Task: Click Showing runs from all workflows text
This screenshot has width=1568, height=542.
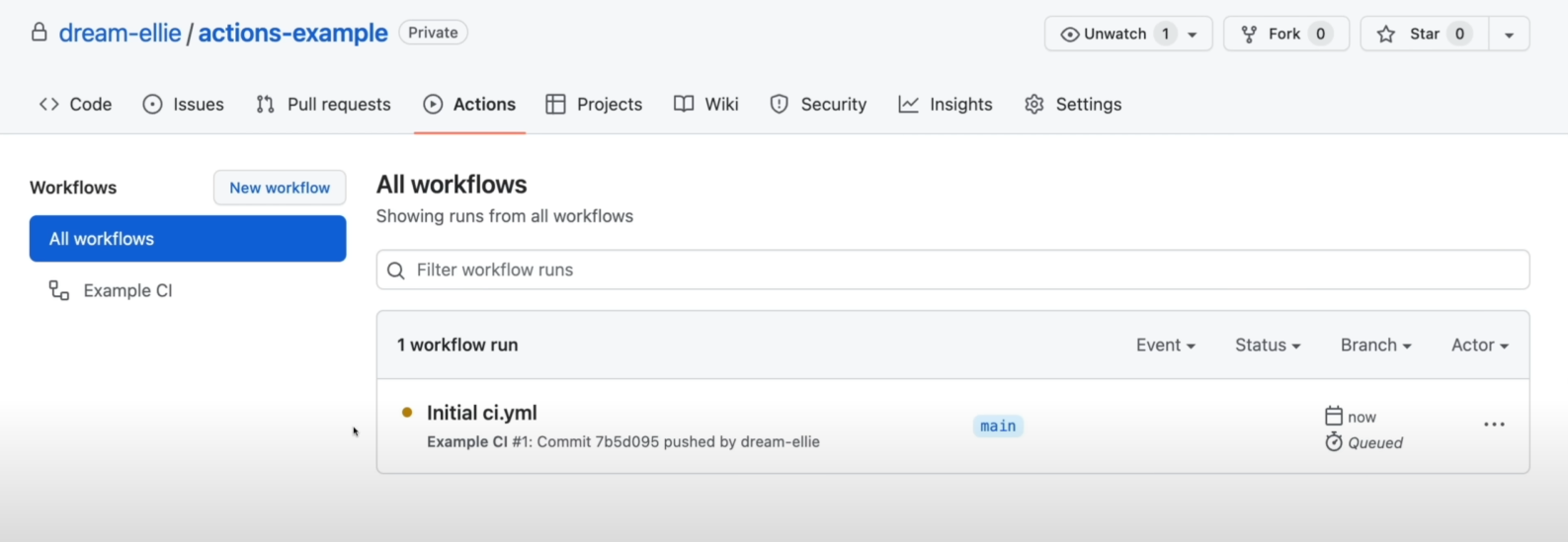Action: pos(505,216)
